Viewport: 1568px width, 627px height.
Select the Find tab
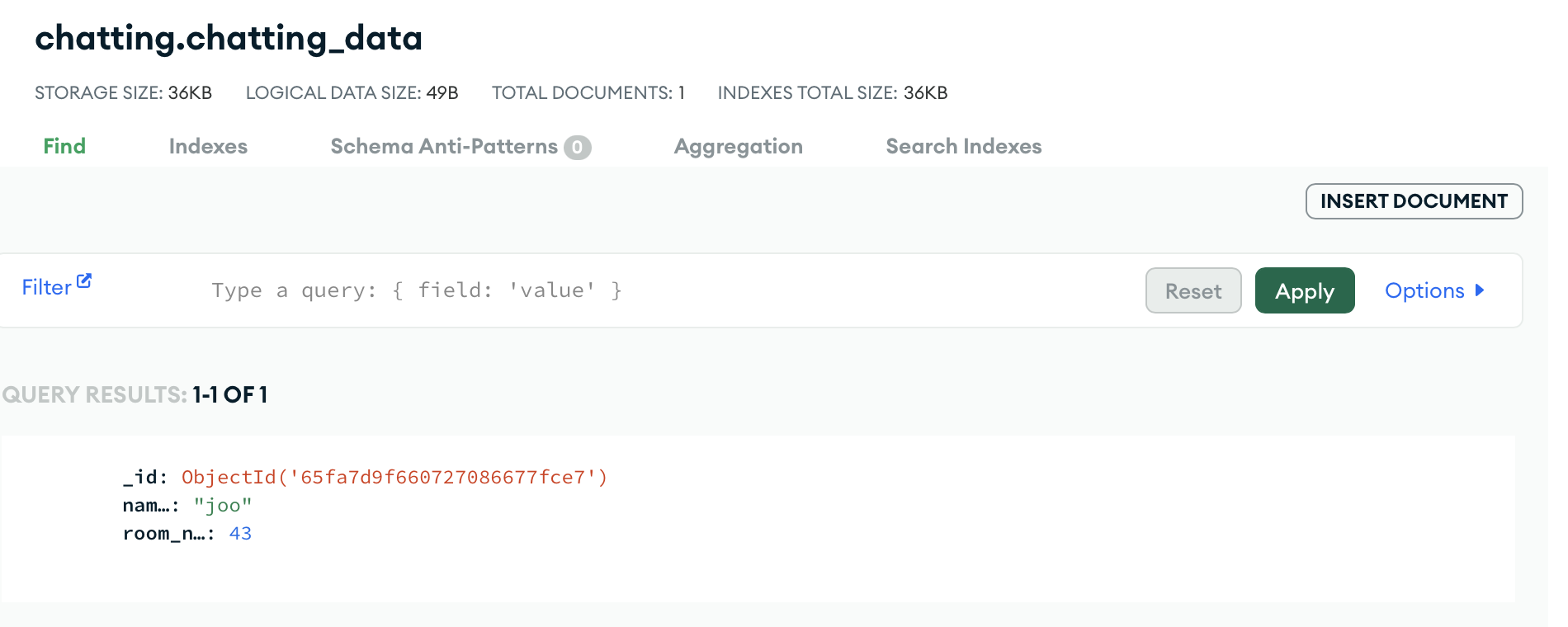pyautogui.click(x=64, y=146)
